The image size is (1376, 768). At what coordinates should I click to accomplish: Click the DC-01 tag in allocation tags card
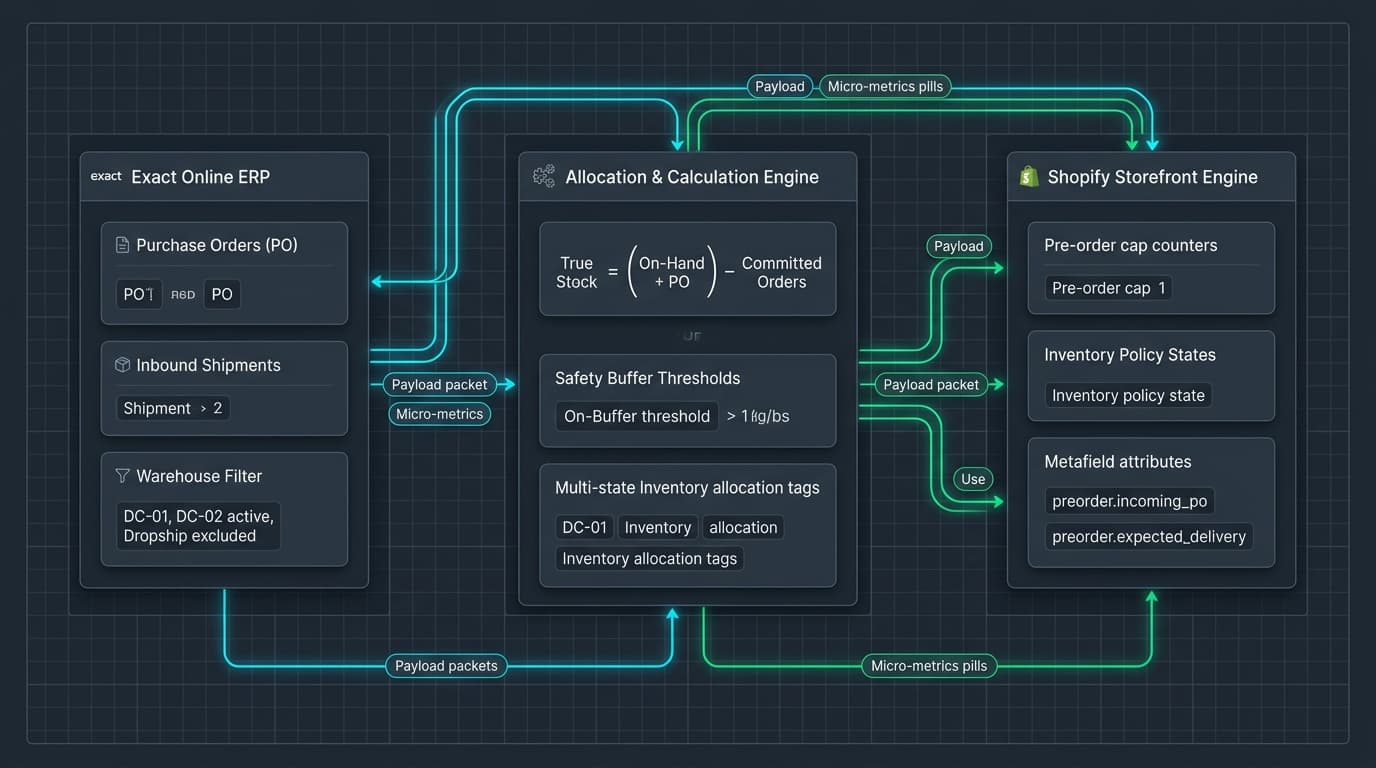click(x=585, y=527)
